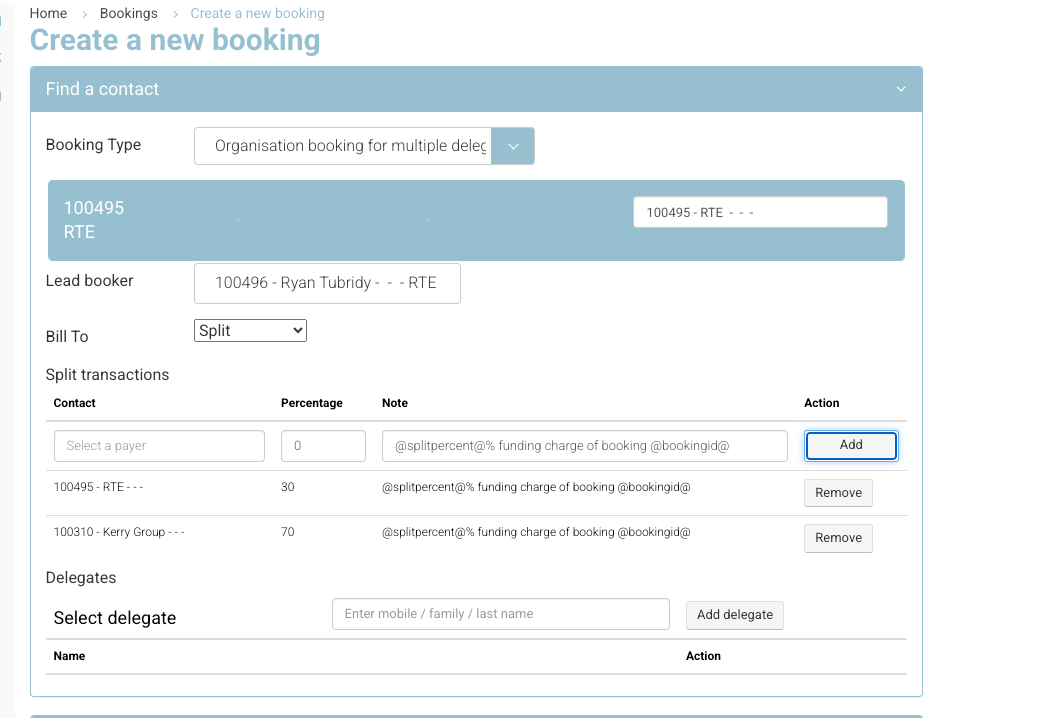Viewport: 1060px width, 718px height.
Task: Go to Home breadcrumb
Action: (x=48, y=13)
